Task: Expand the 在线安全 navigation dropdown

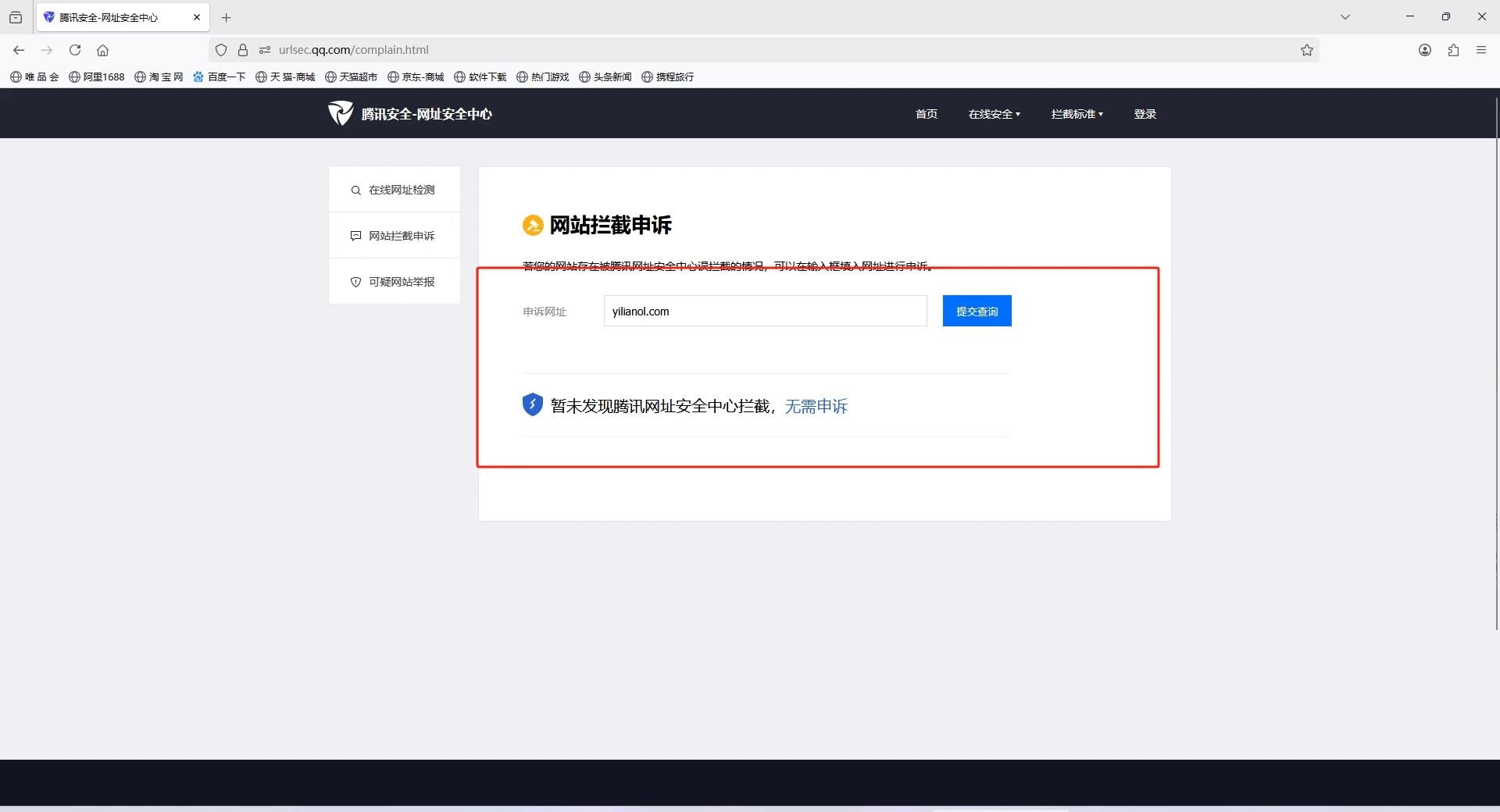Action: pos(995,114)
